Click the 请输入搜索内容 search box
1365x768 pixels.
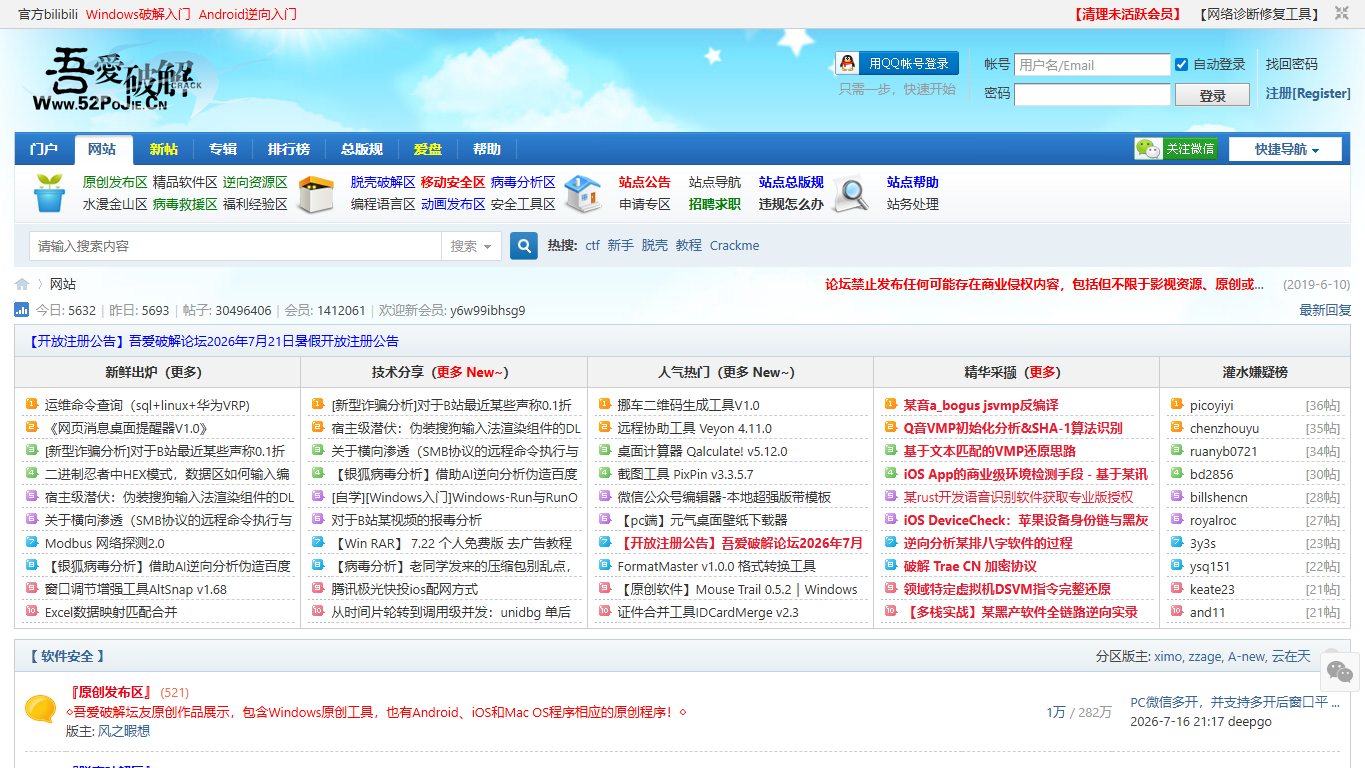(x=235, y=246)
